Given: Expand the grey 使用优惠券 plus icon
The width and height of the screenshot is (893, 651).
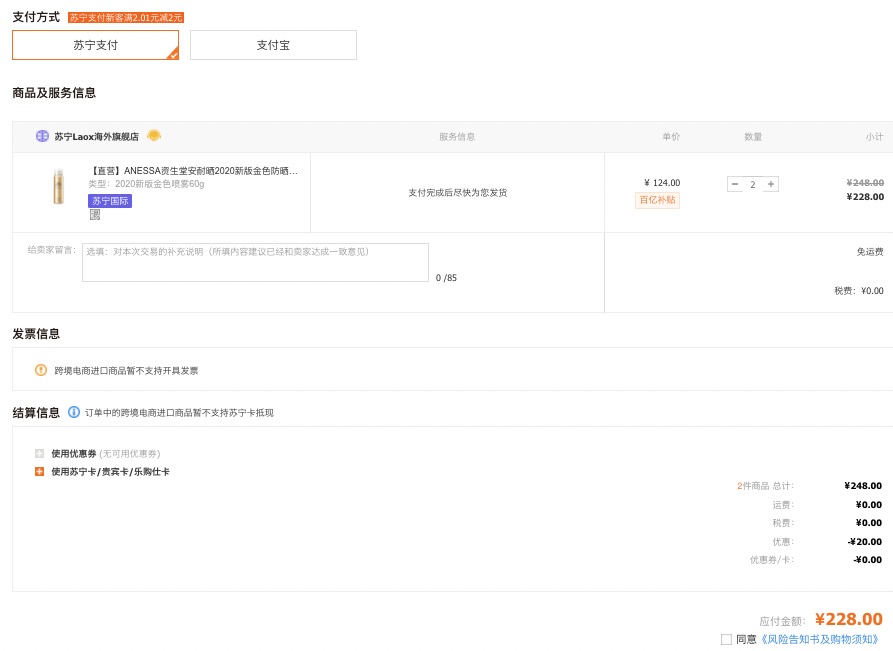Looking at the screenshot, I should (39, 453).
